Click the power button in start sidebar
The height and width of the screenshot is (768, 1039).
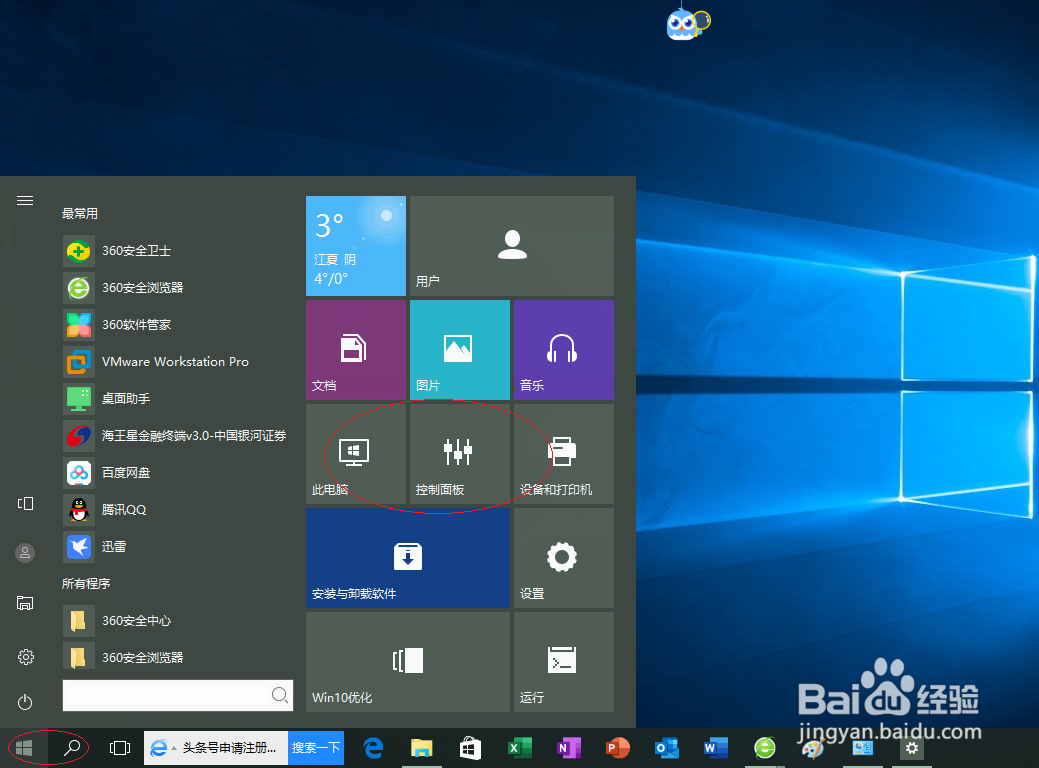(25, 702)
